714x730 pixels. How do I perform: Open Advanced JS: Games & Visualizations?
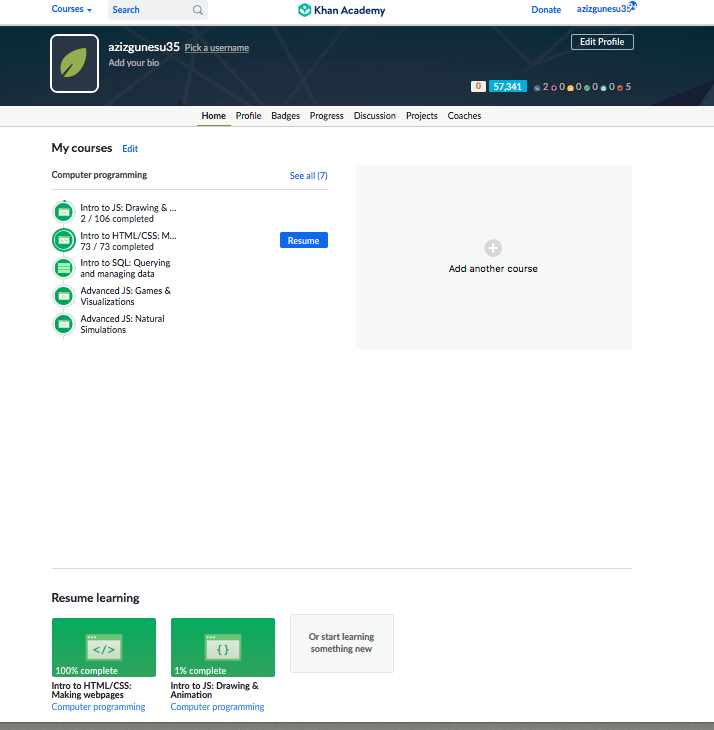126,296
